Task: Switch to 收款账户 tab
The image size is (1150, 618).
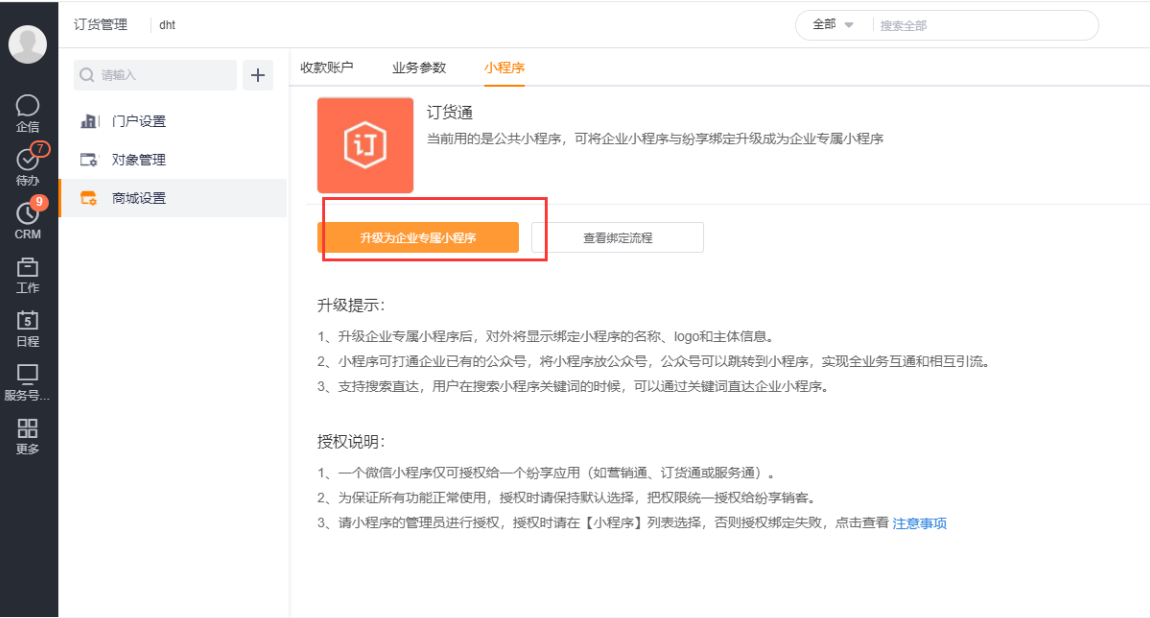Action: (326, 67)
